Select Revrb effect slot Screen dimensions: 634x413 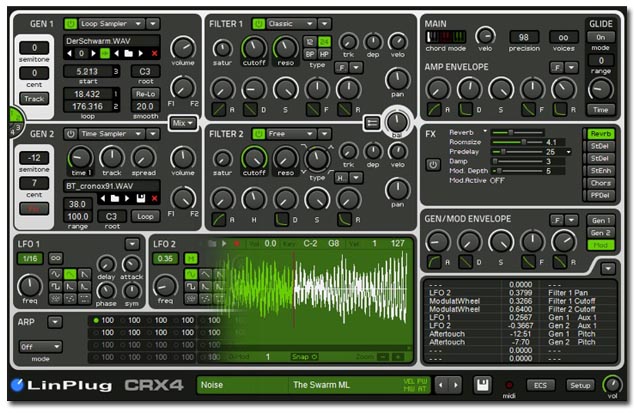[600, 134]
